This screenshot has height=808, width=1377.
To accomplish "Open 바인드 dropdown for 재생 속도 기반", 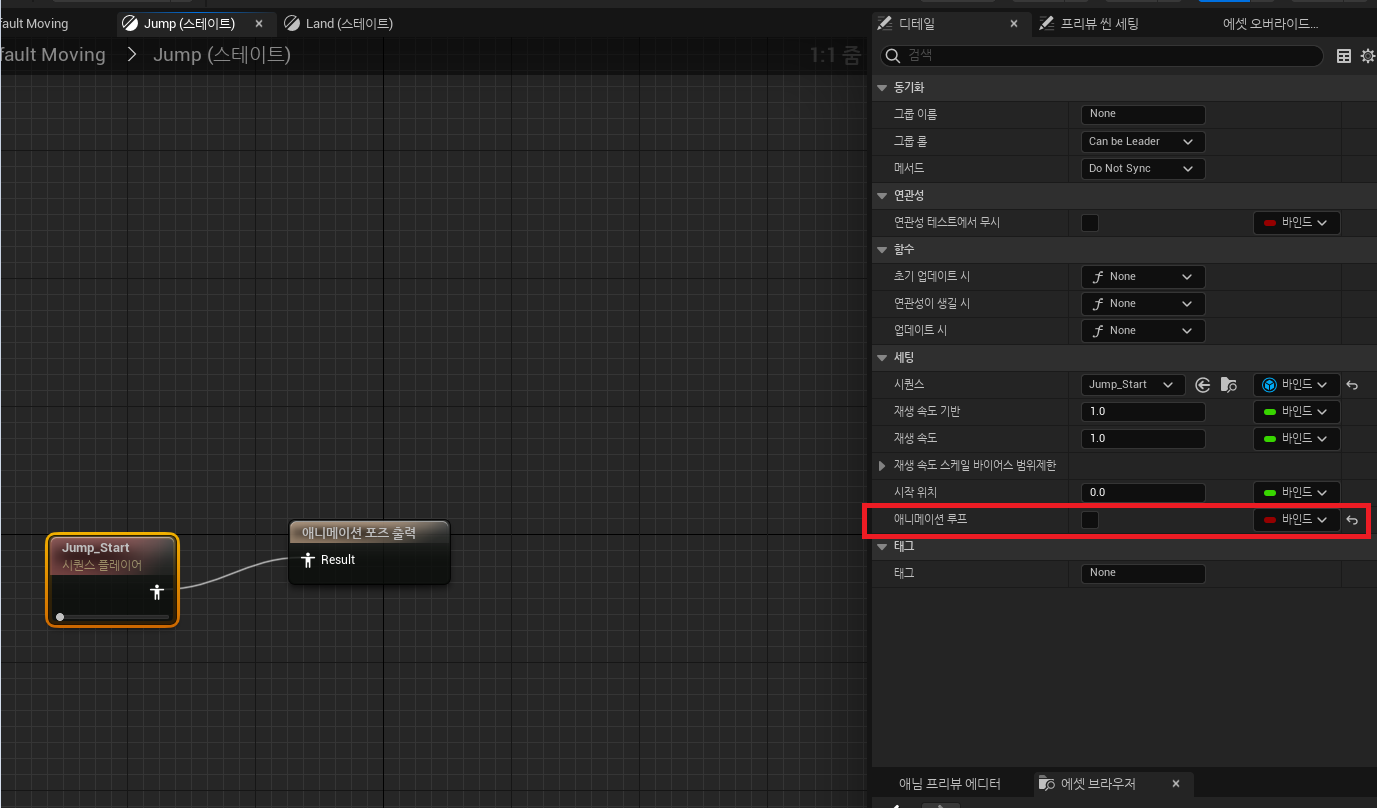I will [x=1296, y=412].
